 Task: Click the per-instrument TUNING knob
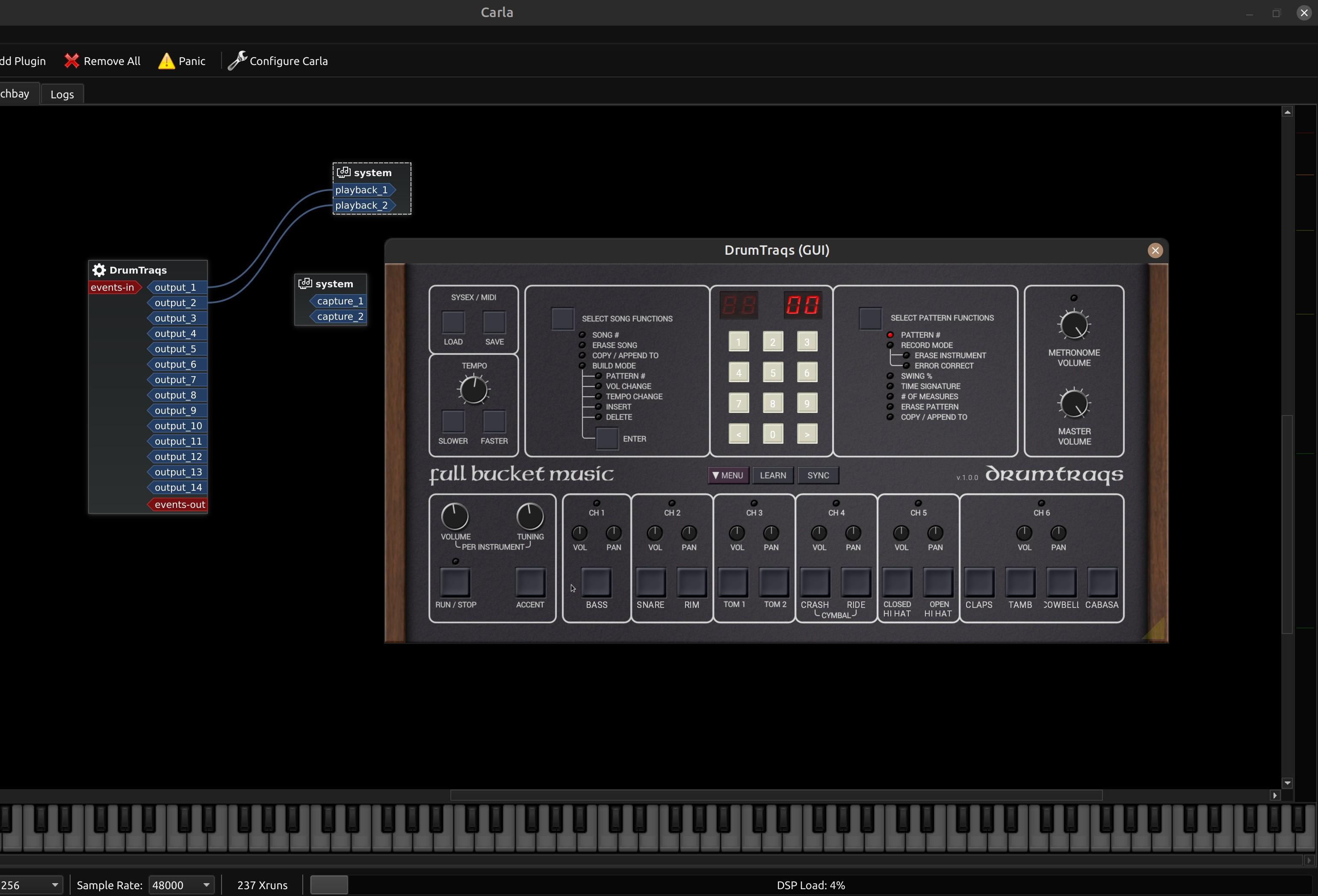tap(530, 516)
